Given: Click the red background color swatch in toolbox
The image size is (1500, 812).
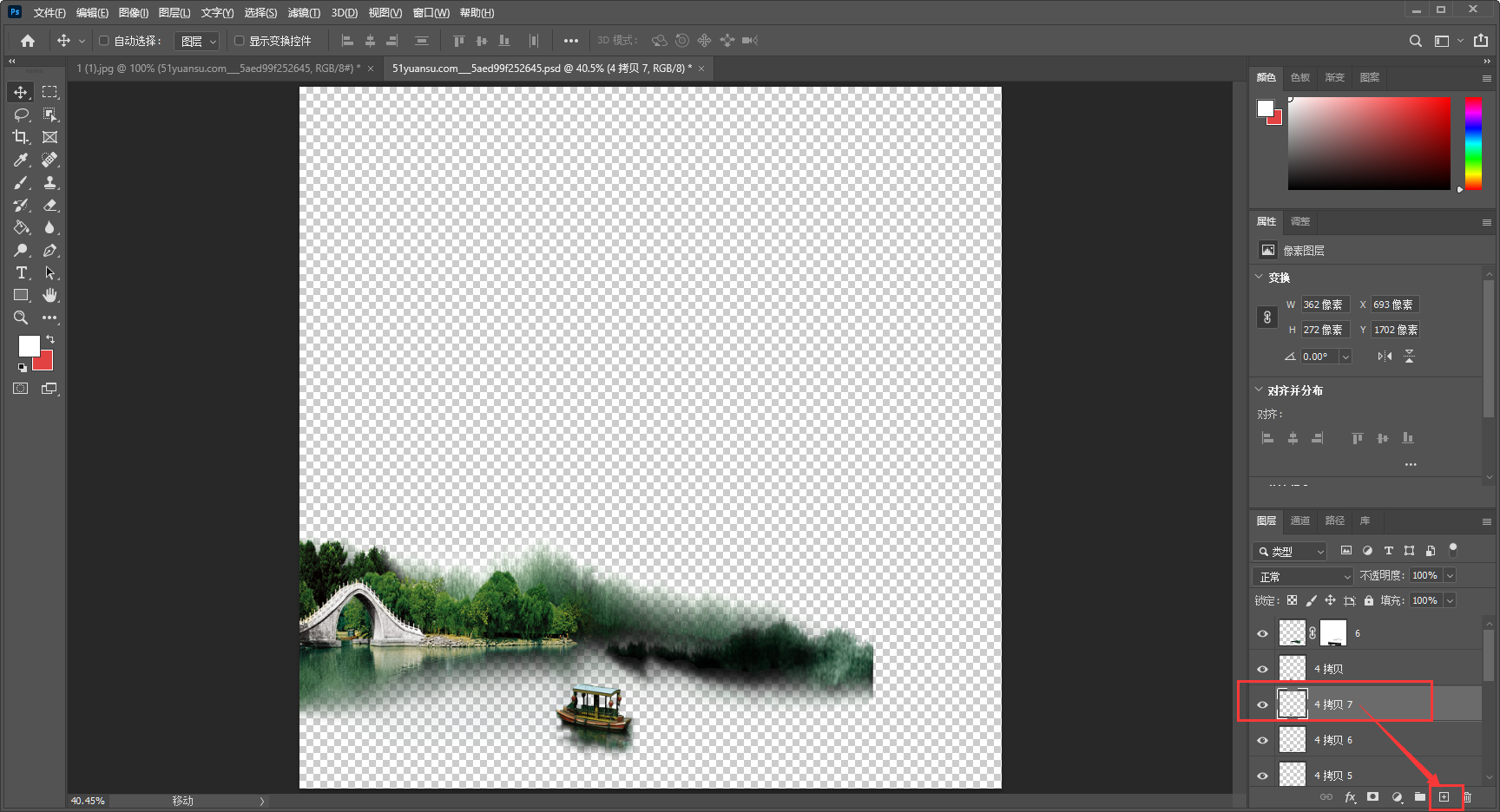Looking at the screenshot, I should [x=45, y=363].
